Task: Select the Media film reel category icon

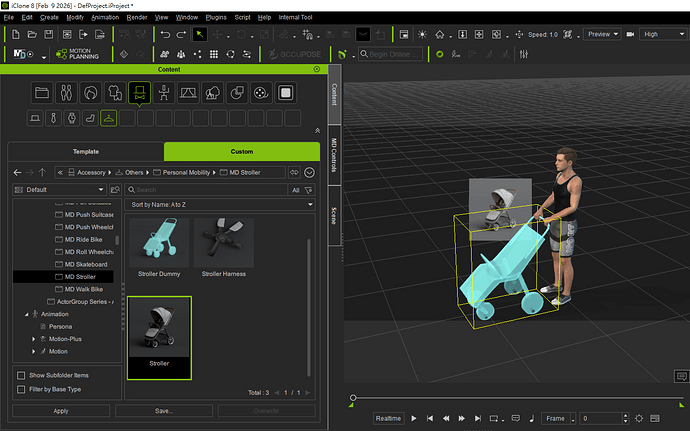Action: [261, 93]
